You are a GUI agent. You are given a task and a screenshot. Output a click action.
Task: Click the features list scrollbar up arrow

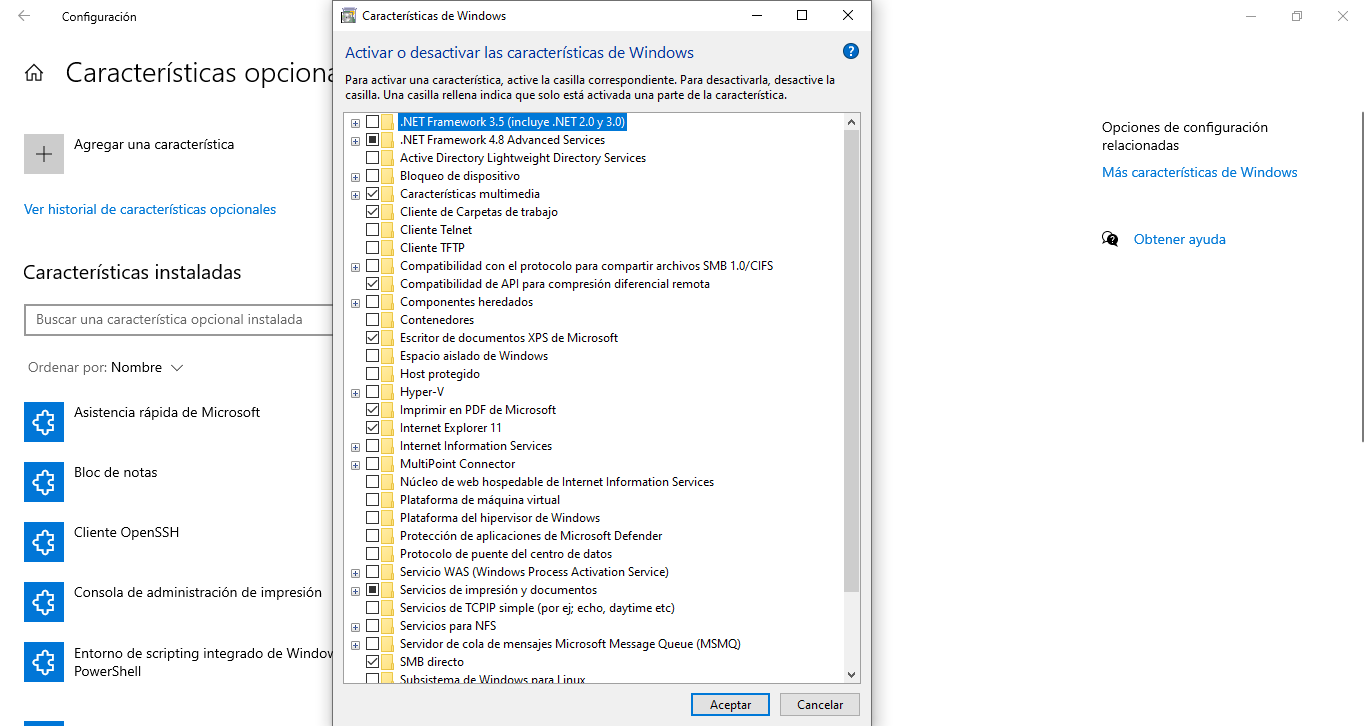851,122
